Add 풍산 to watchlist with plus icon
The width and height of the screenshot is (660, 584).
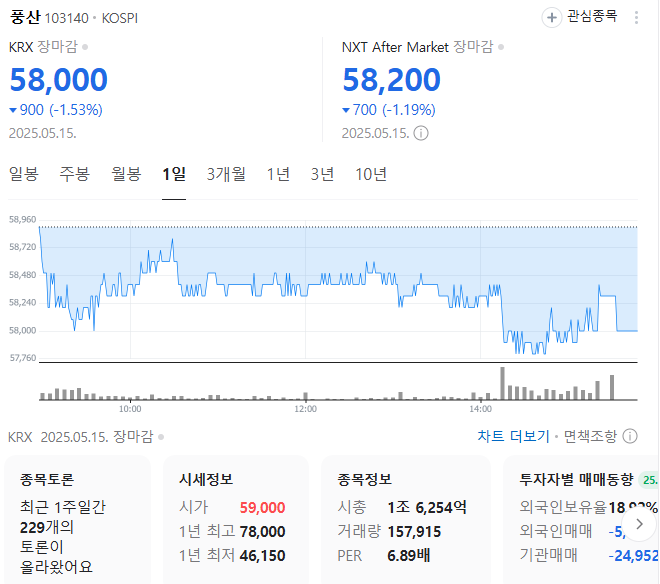(x=551, y=18)
